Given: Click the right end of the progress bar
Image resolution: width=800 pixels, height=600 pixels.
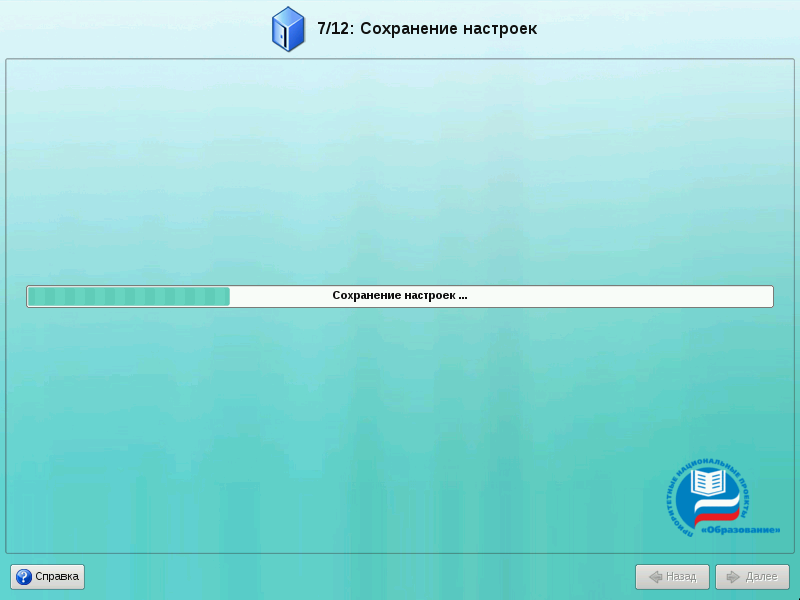Looking at the screenshot, I should [x=768, y=296].
